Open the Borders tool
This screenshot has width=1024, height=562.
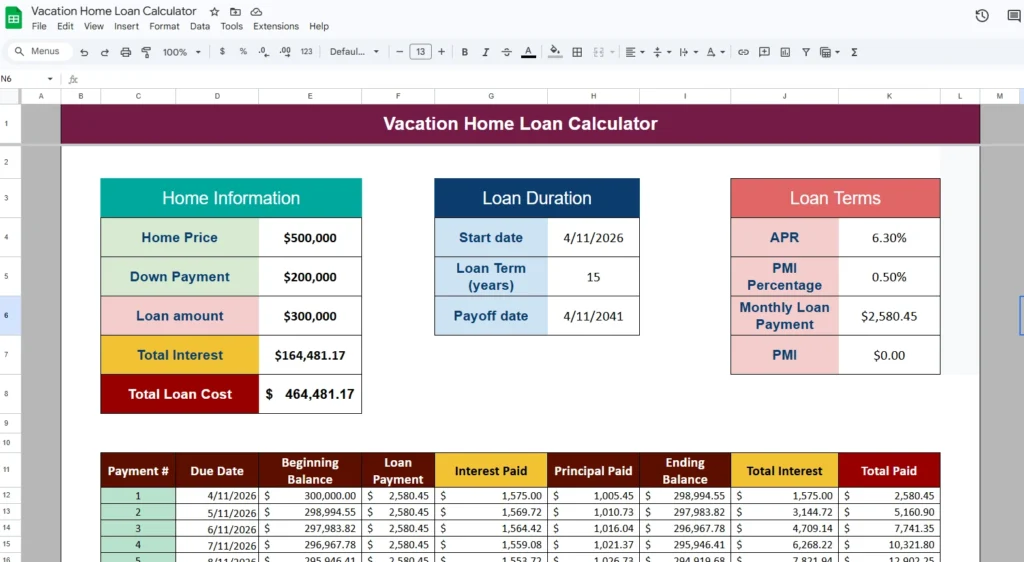pos(577,52)
